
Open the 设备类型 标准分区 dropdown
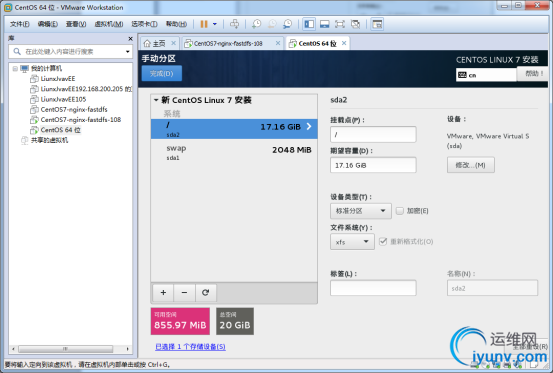[361, 211]
